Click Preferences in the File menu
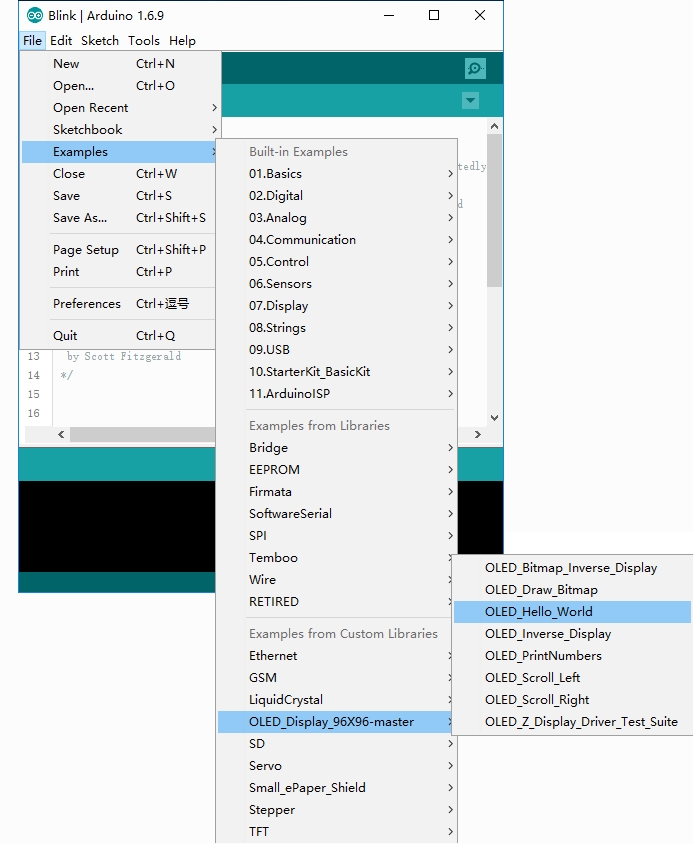 point(87,304)
